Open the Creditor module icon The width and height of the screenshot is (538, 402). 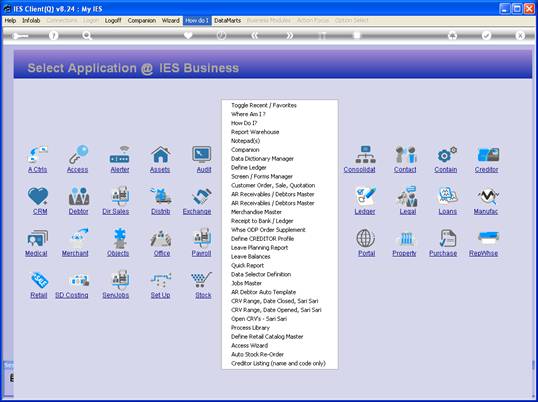[488, 154]
